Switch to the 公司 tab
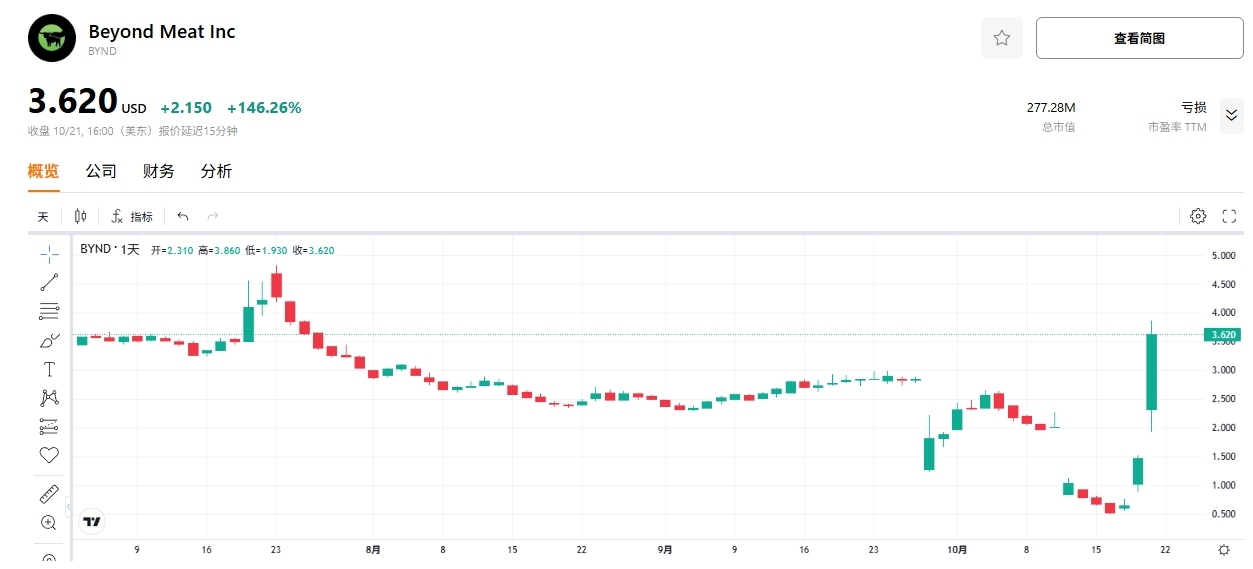The width and height of the screenshot is (1253, 569). 101,171
